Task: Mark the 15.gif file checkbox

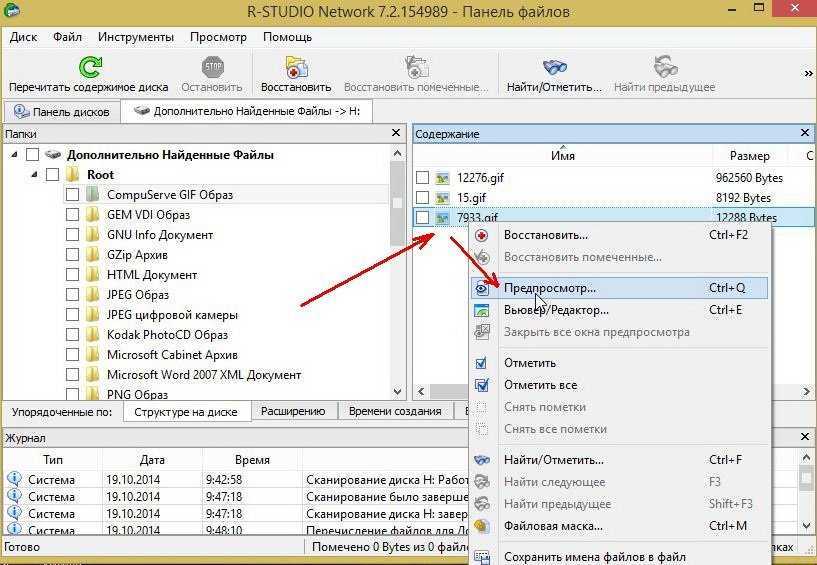Action: [x=423, y=198]
